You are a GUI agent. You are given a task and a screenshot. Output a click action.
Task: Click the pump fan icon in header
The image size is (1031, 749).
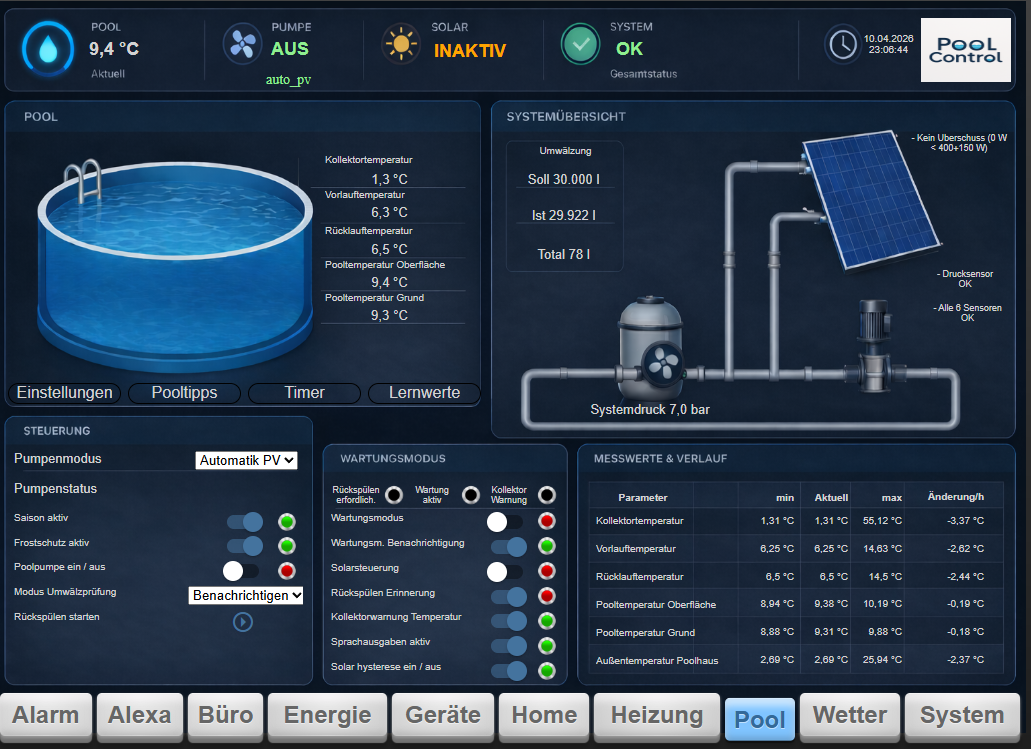243,45
